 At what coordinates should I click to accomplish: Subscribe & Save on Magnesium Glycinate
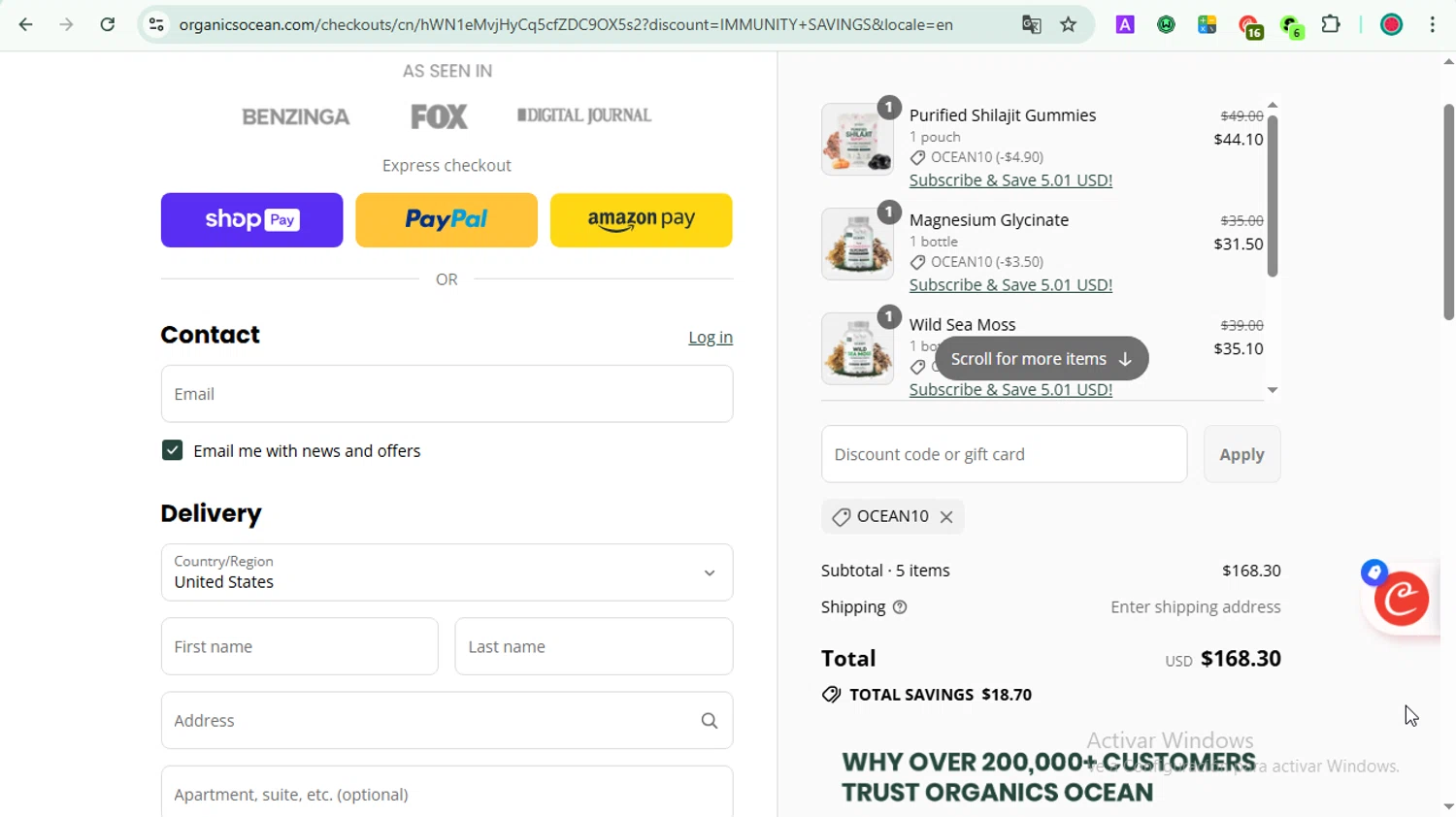click(1010, 285)
